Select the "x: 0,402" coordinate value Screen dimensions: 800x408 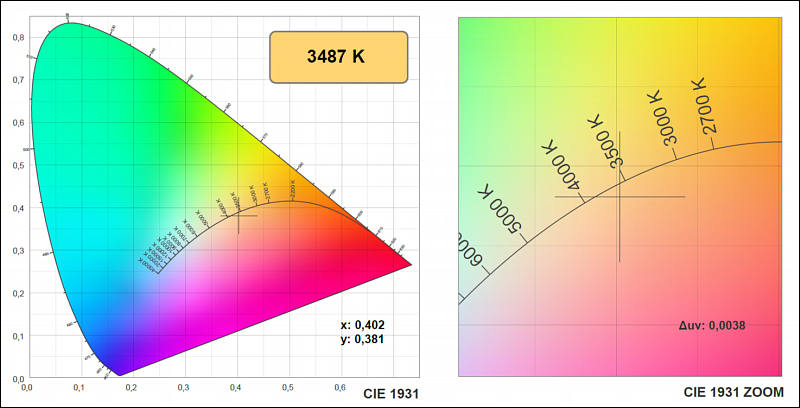[x=363, y=325]
